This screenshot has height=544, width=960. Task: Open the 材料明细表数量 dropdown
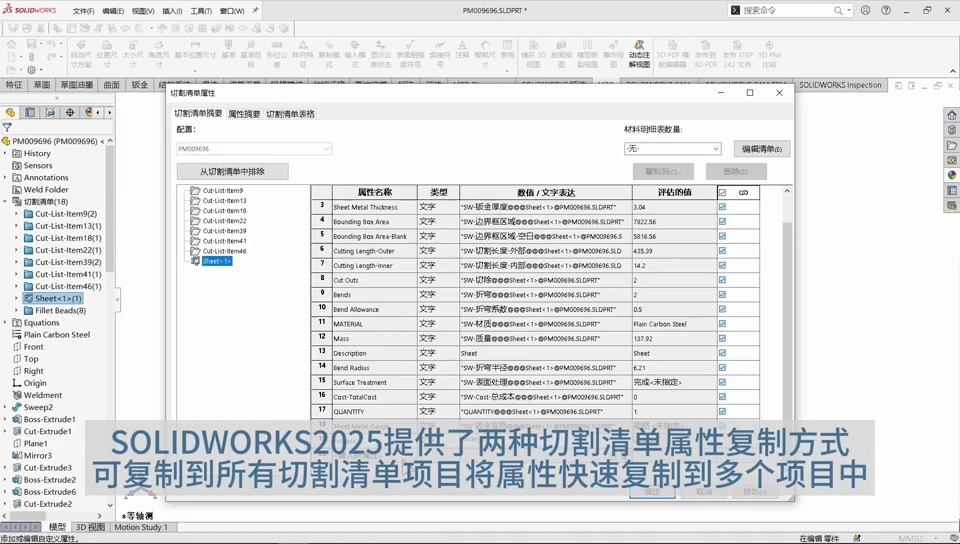pyautogui.click(x=672, y=149)
